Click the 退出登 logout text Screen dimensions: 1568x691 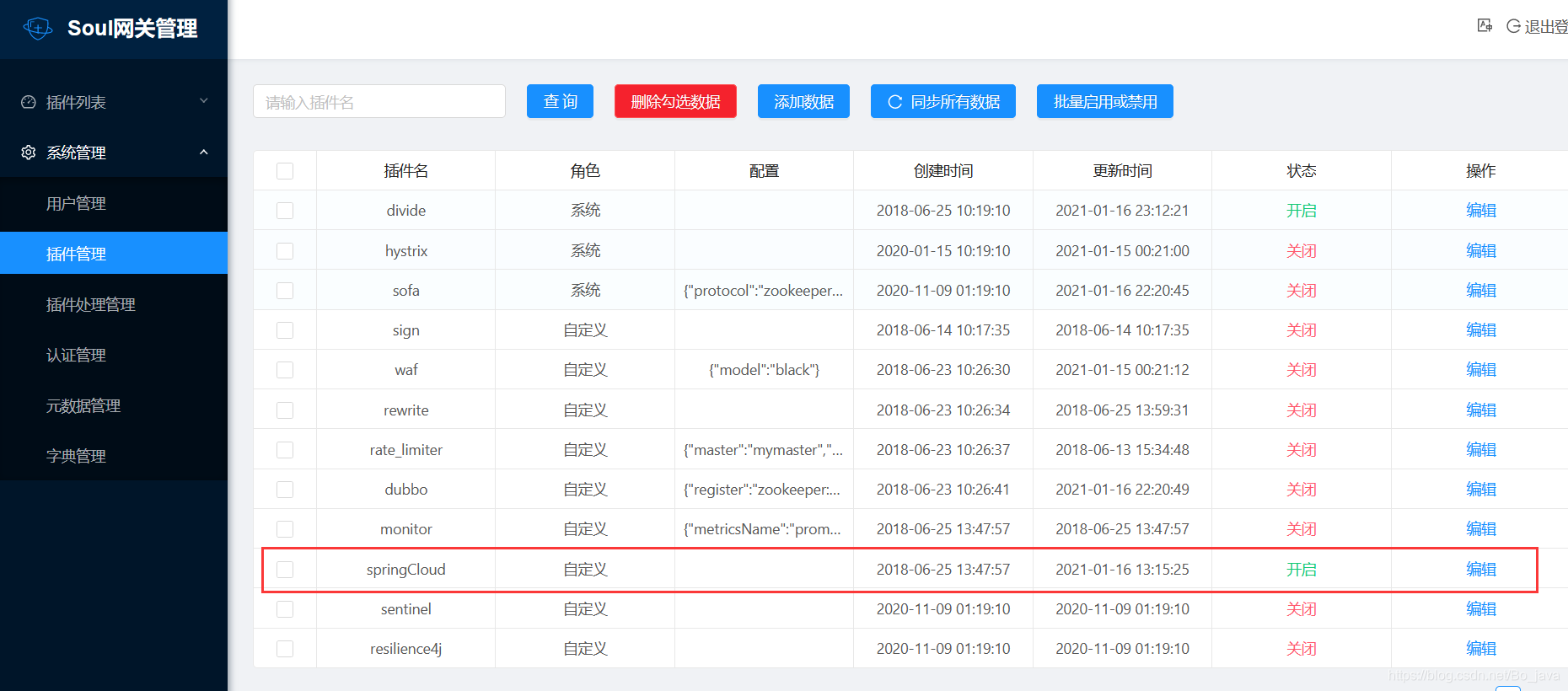pyautogui.click(x=1546, y=27)
